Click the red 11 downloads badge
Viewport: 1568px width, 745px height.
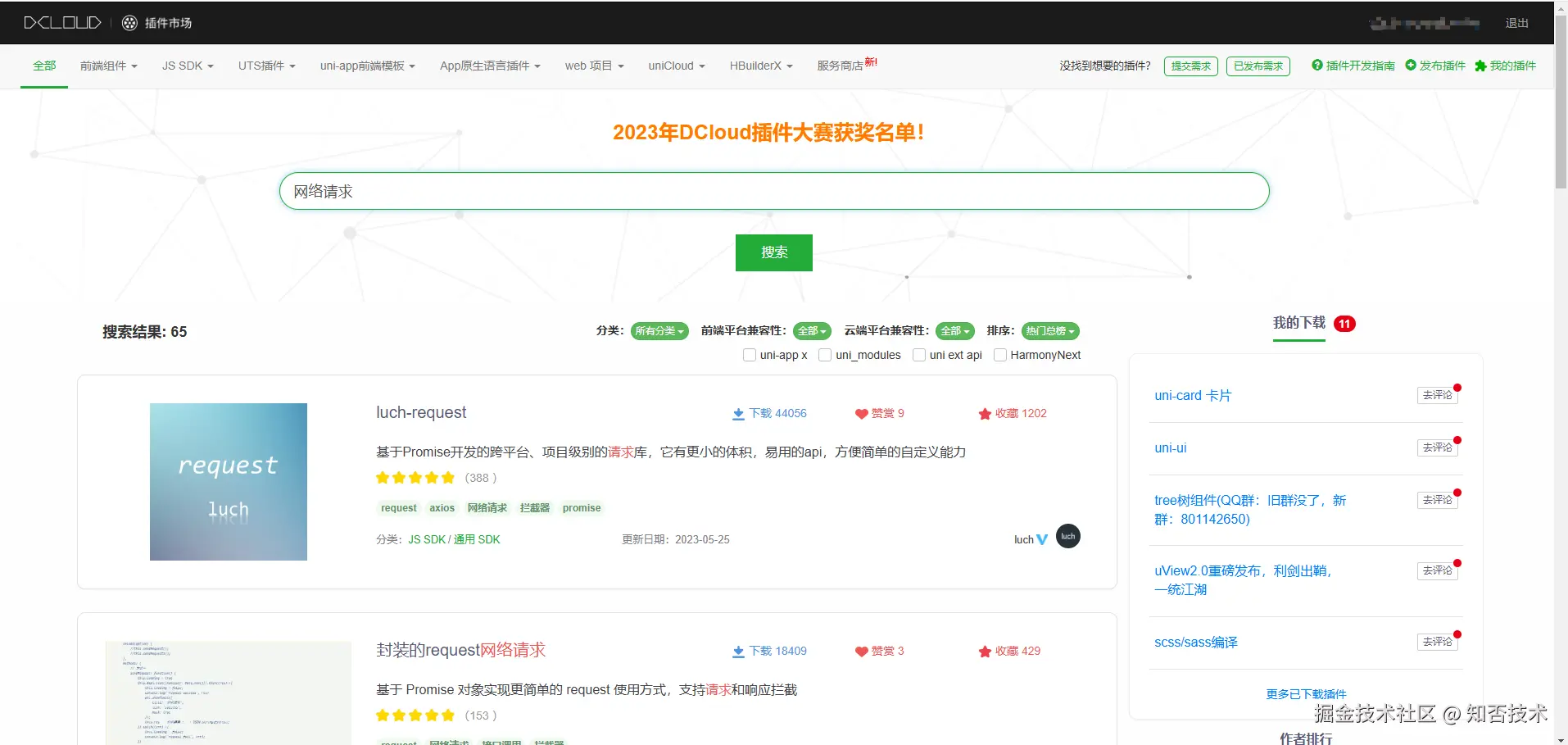(1344, 324)
